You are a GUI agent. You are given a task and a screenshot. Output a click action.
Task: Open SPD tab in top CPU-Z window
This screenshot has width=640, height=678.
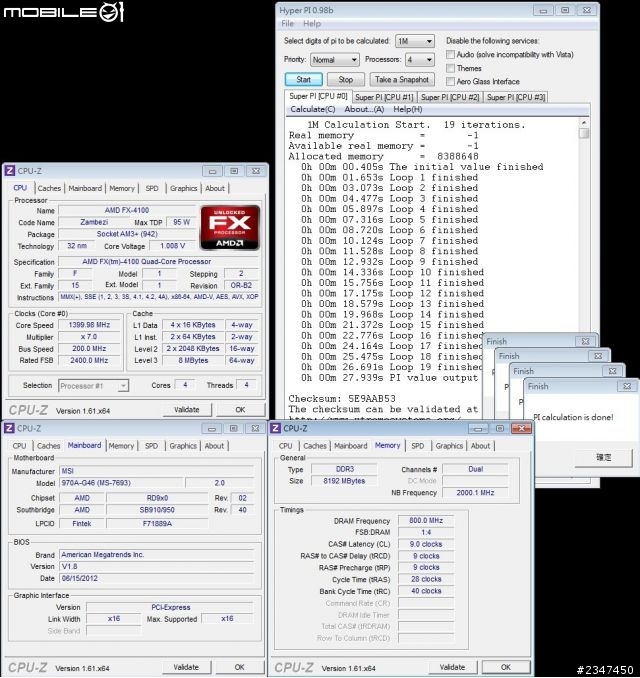(152, 189)
